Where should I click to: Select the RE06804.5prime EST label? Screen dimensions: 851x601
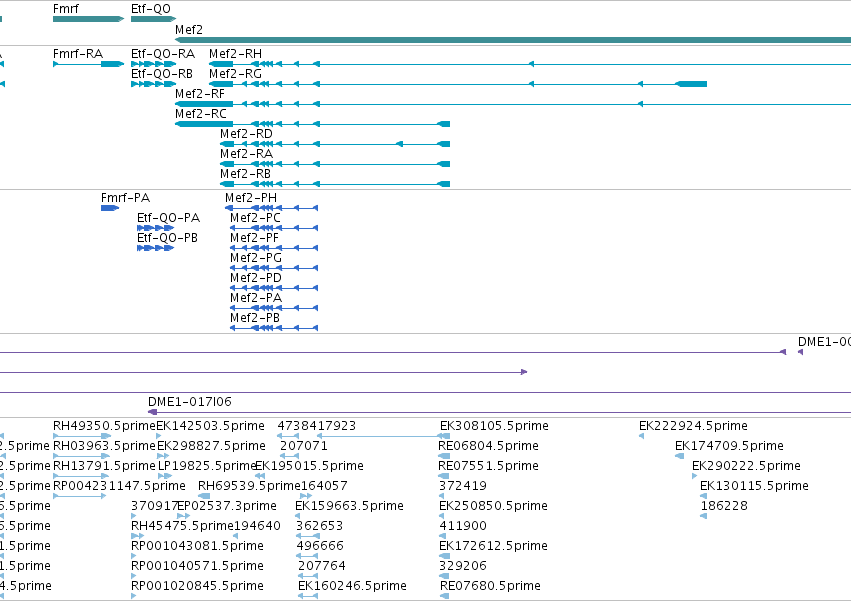(488, 446)
